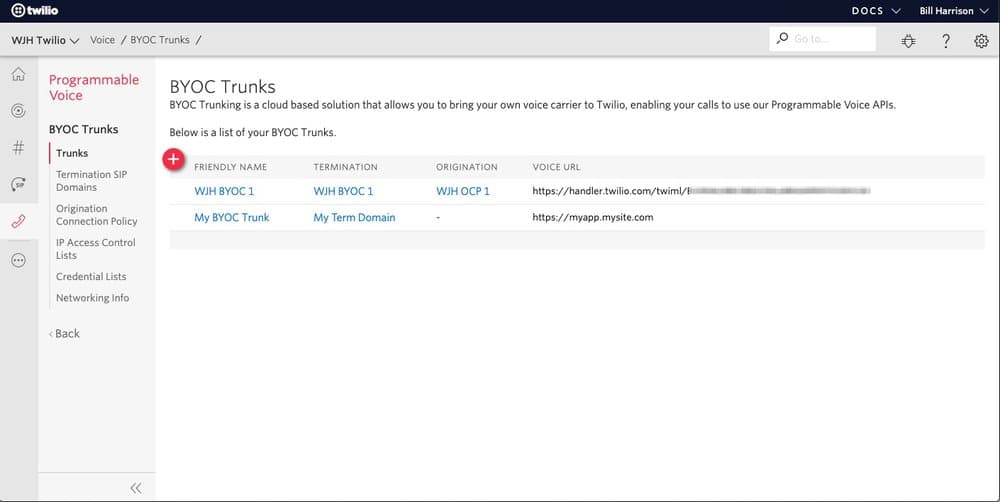
Task: Open the settings gear icon
Action: [981, 40]
